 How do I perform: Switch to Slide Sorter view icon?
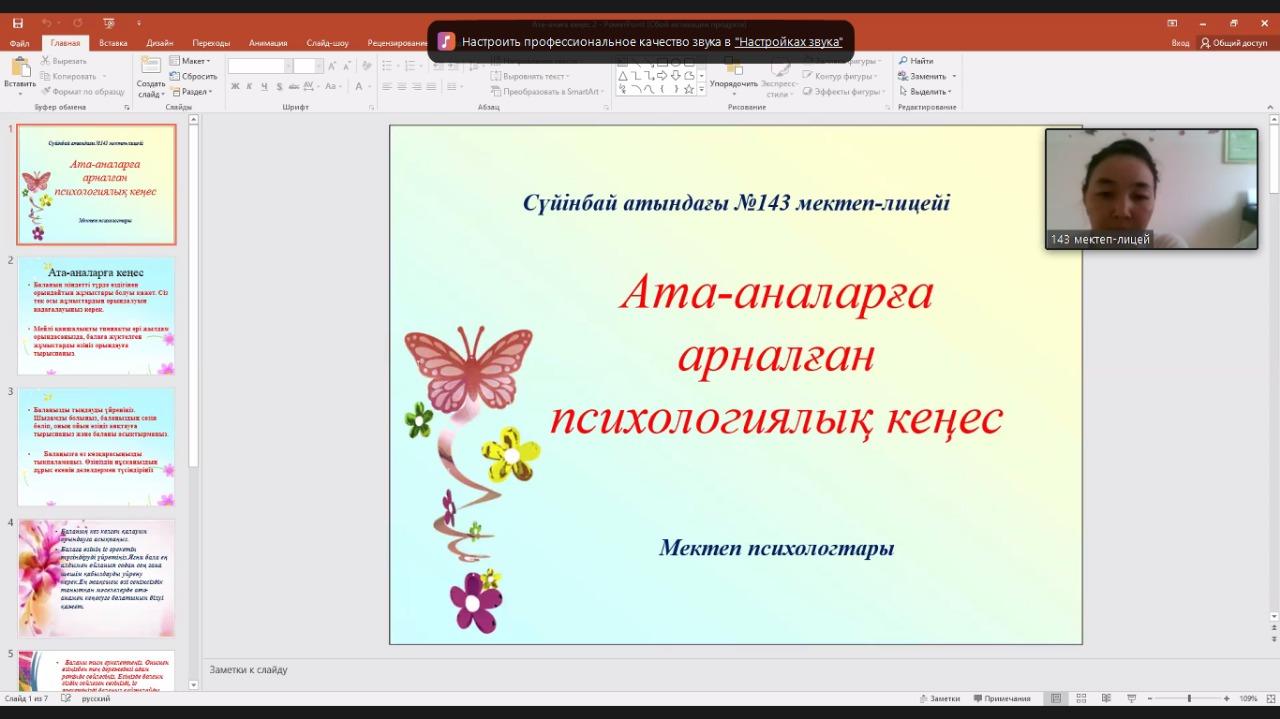pos(1081,698)
